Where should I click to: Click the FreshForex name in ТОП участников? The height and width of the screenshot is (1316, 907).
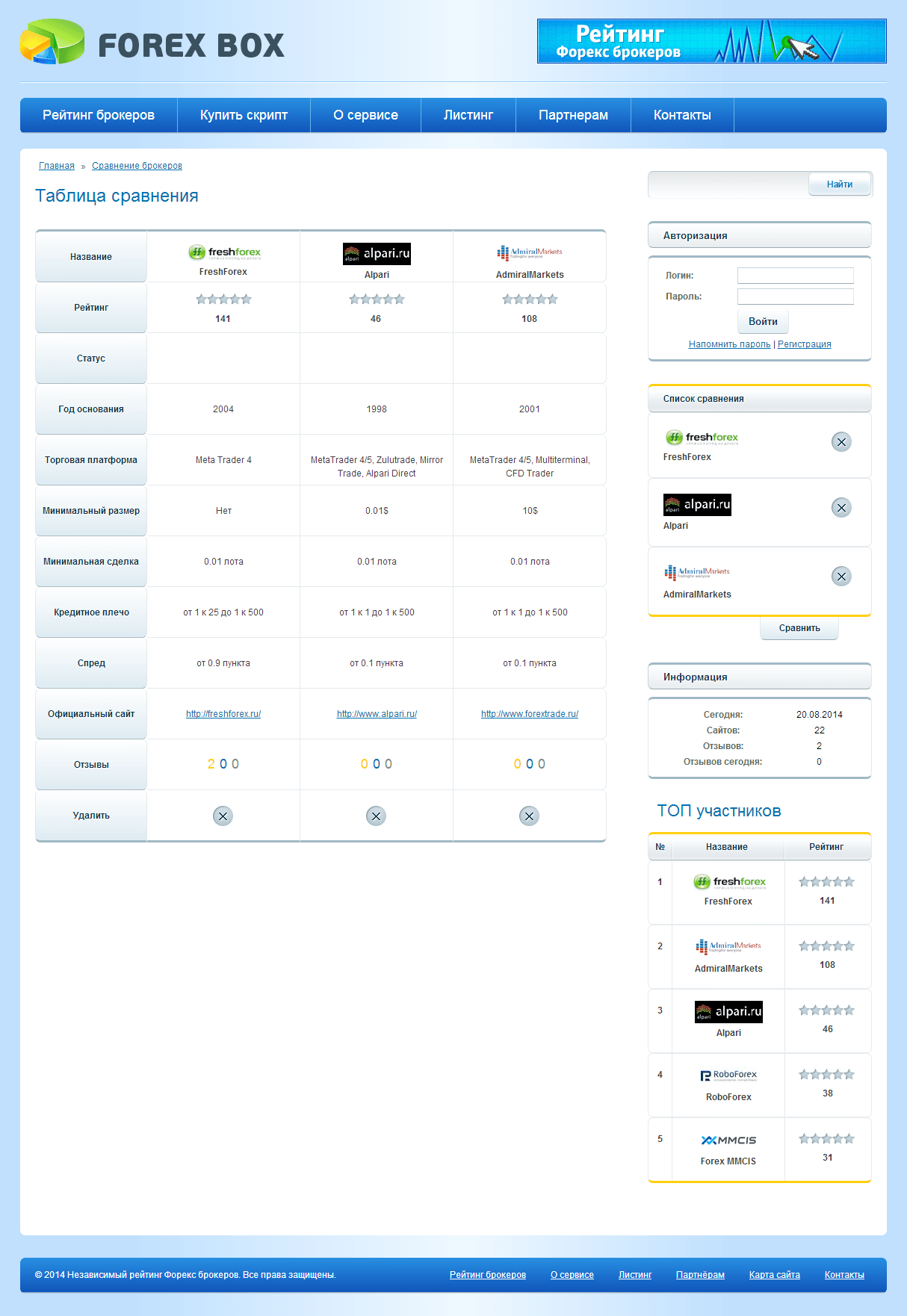[x=728, y=901]
